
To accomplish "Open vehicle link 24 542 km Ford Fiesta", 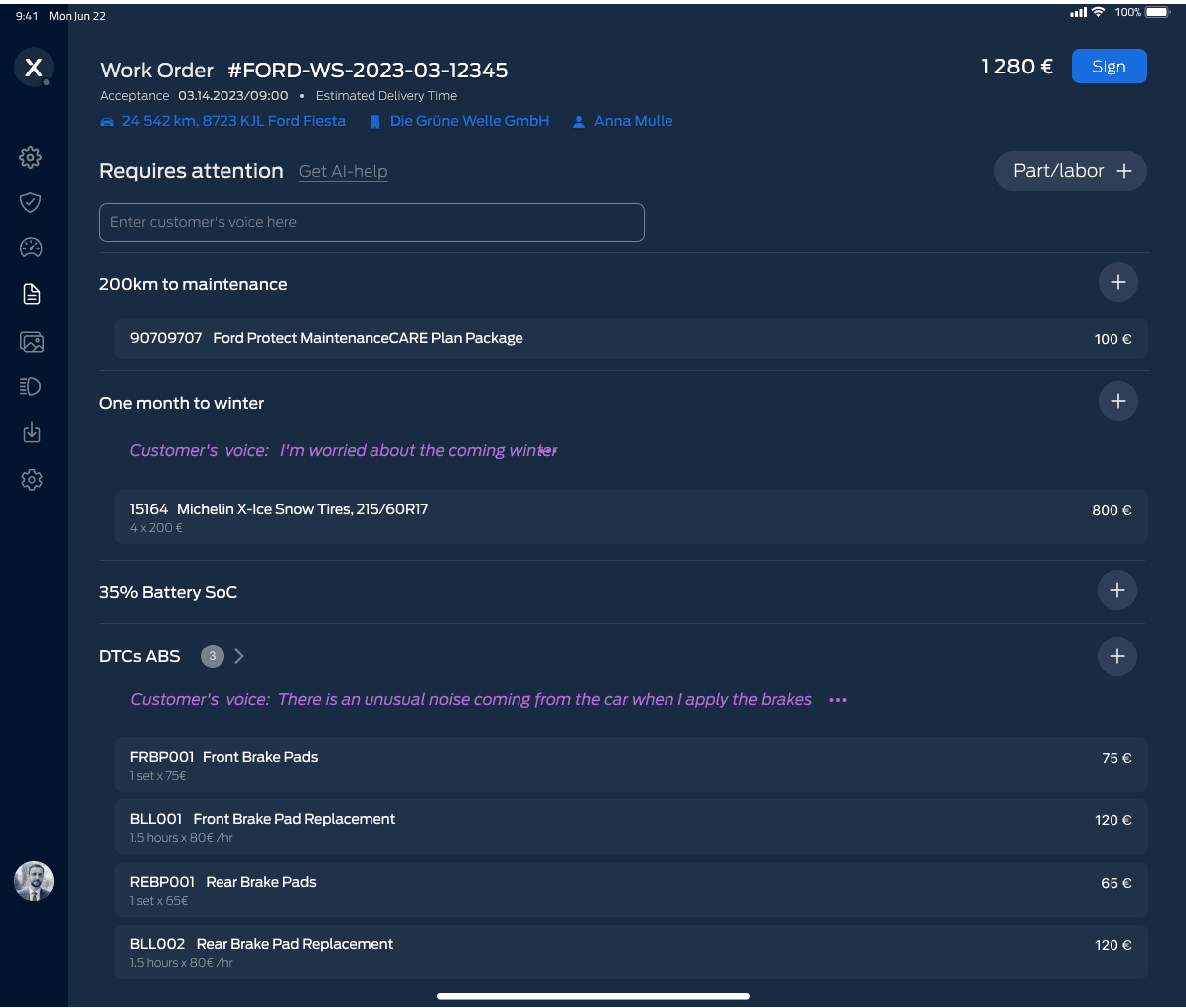I will 233,121.
